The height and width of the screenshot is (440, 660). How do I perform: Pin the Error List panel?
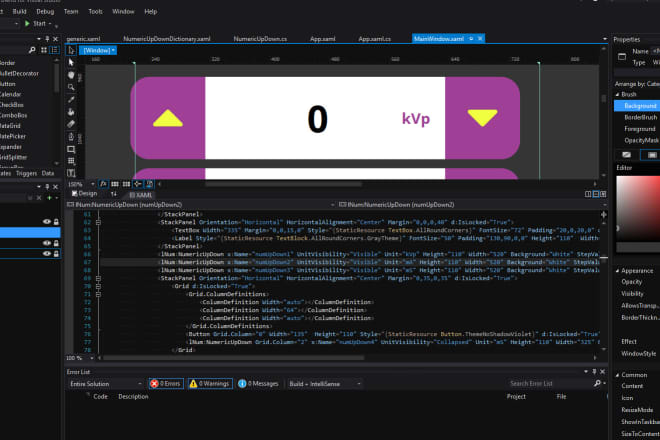(x=594, y=371)
